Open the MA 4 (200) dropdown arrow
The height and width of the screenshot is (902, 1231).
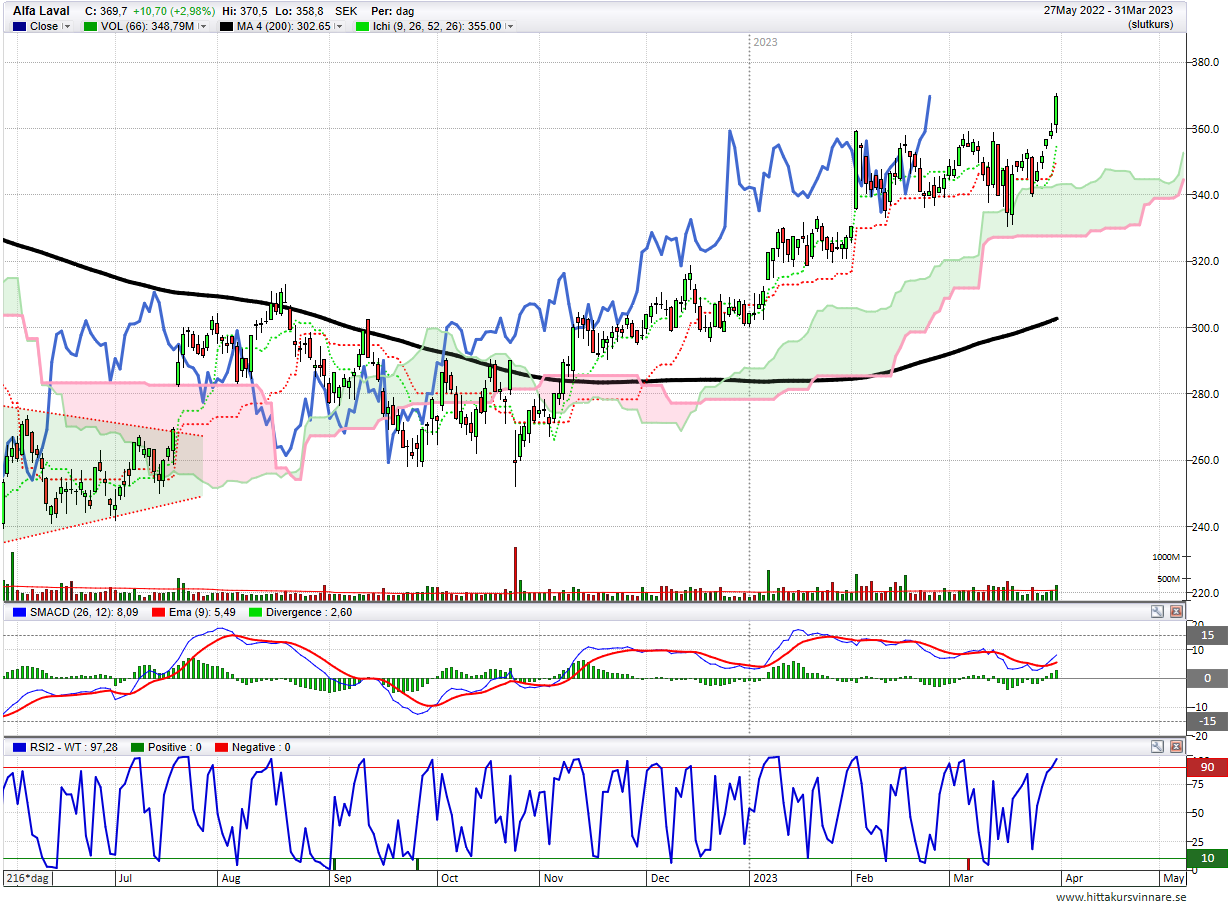coord(338,27)
